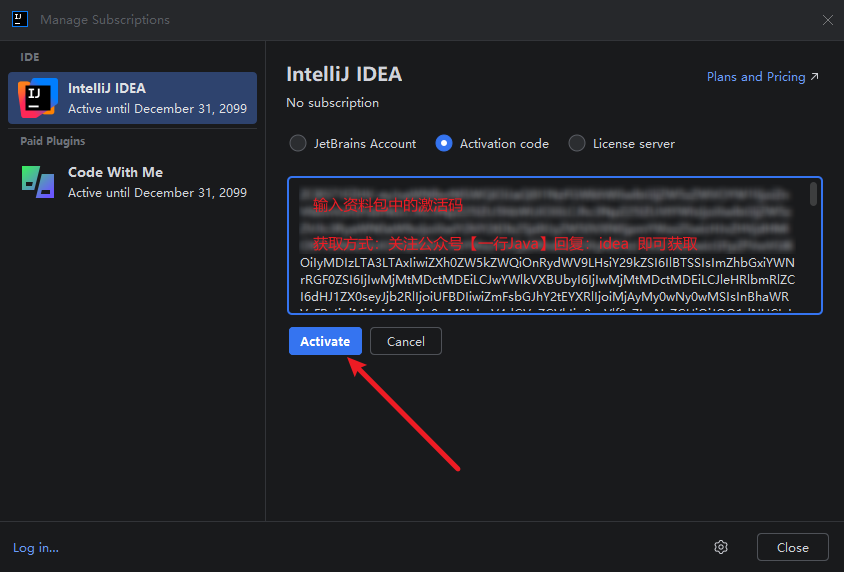The image size is (844, 572).
Task: Click the Cancel button
Action: [x=405, y=341]
